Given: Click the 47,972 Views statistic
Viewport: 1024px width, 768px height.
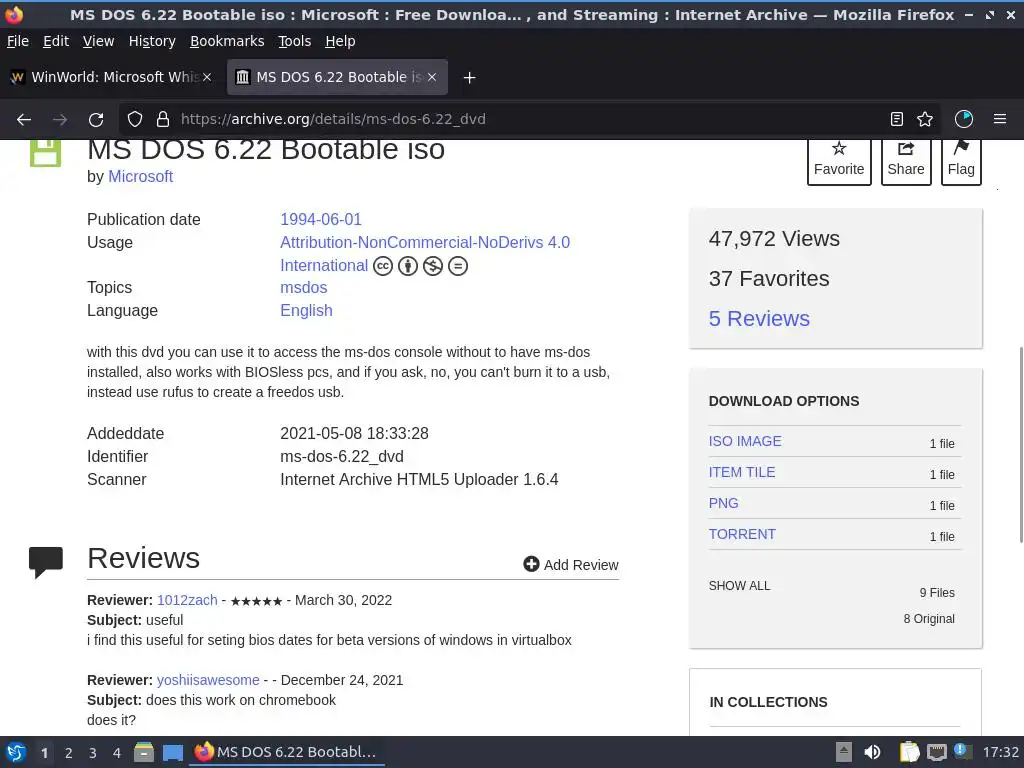Looking at the screenshot, I should [x=774, y=239].
